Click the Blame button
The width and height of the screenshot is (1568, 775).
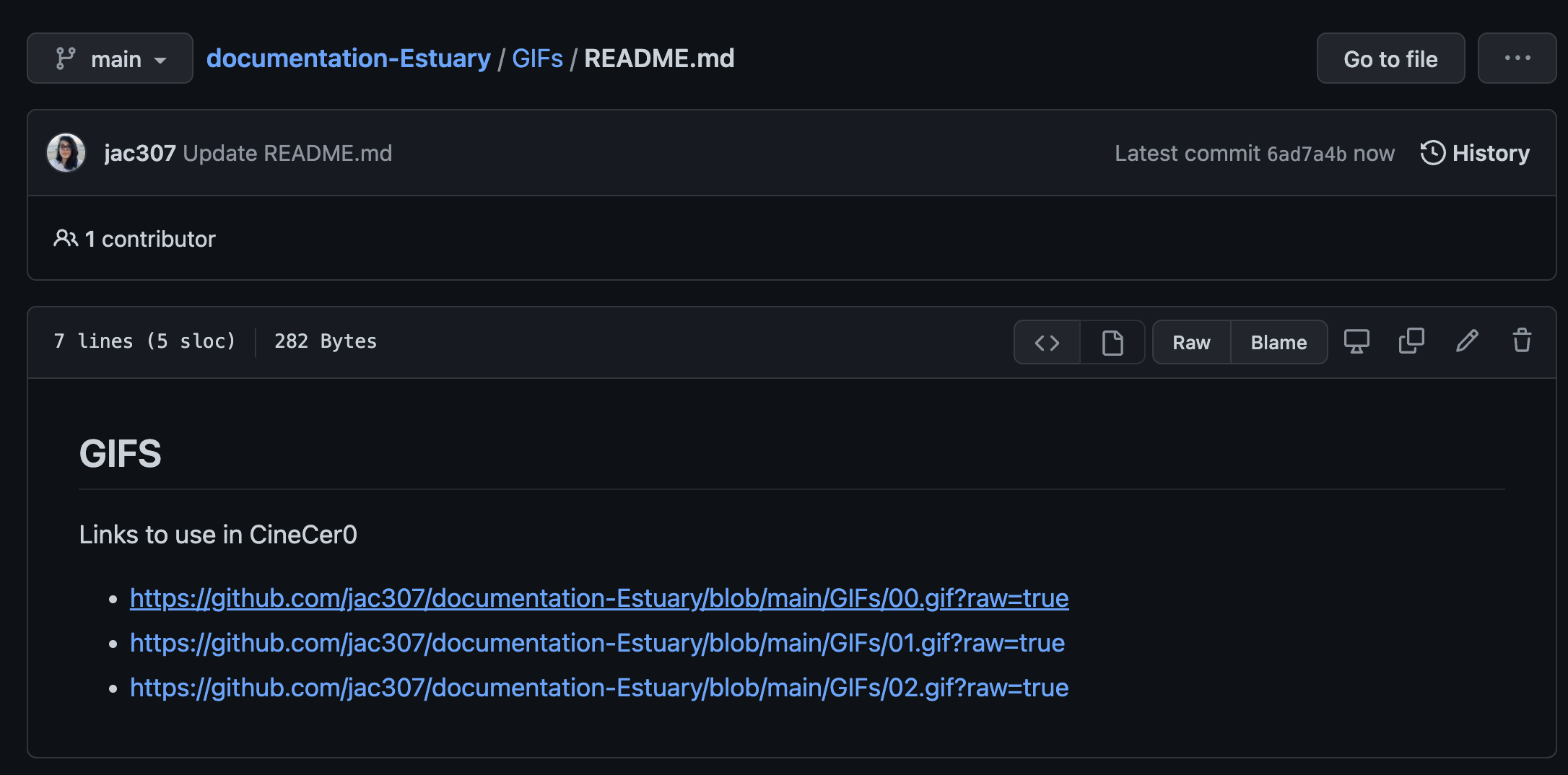tap(1279, 342)
